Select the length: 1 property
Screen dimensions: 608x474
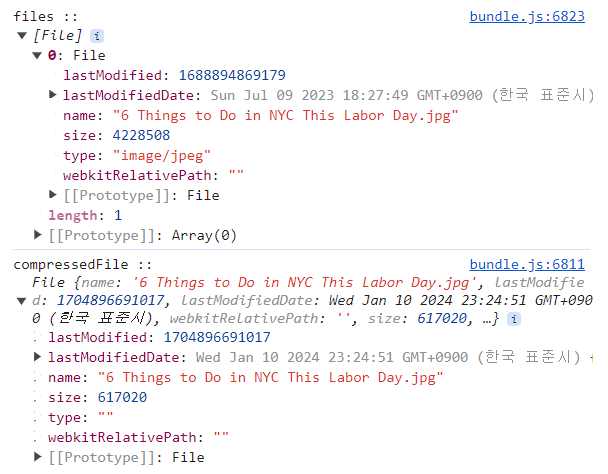pyautogui.click(x=85, y=215)
